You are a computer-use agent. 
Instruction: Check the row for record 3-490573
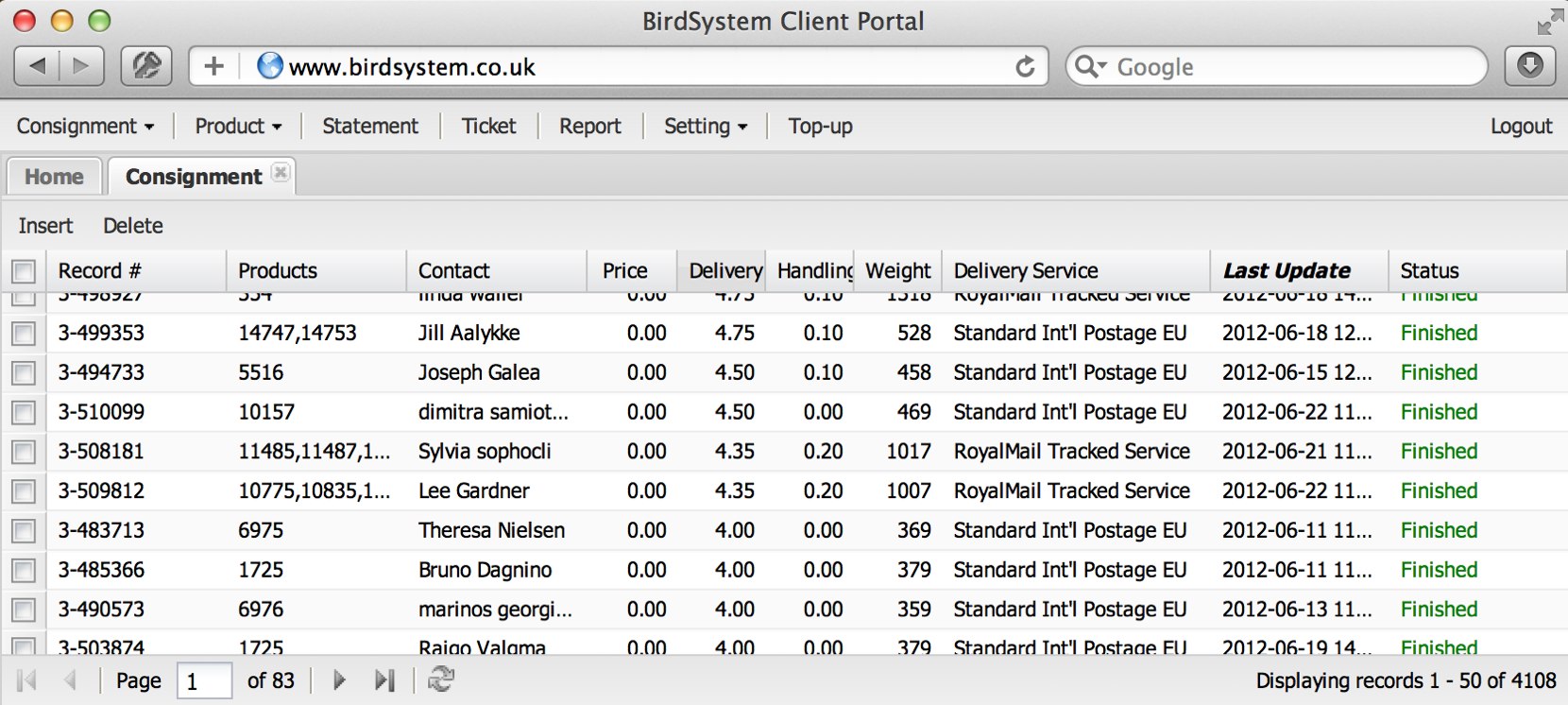point(24,610)
